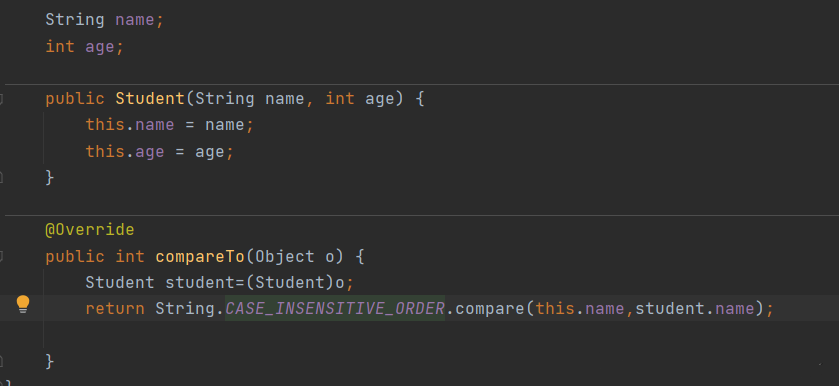Screen dimensions: 839x386
Task: Place cursor on compareTo method name
Action: [200, 256]
